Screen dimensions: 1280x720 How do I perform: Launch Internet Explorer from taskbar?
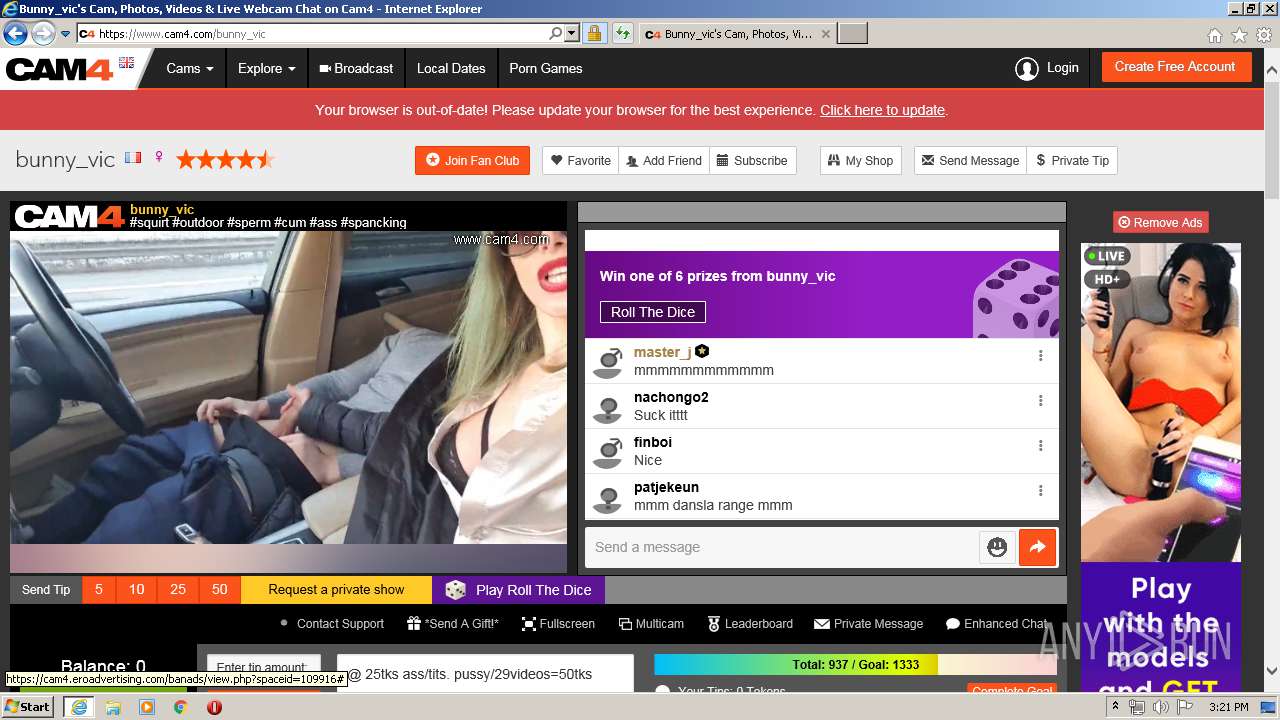(78, 707)
